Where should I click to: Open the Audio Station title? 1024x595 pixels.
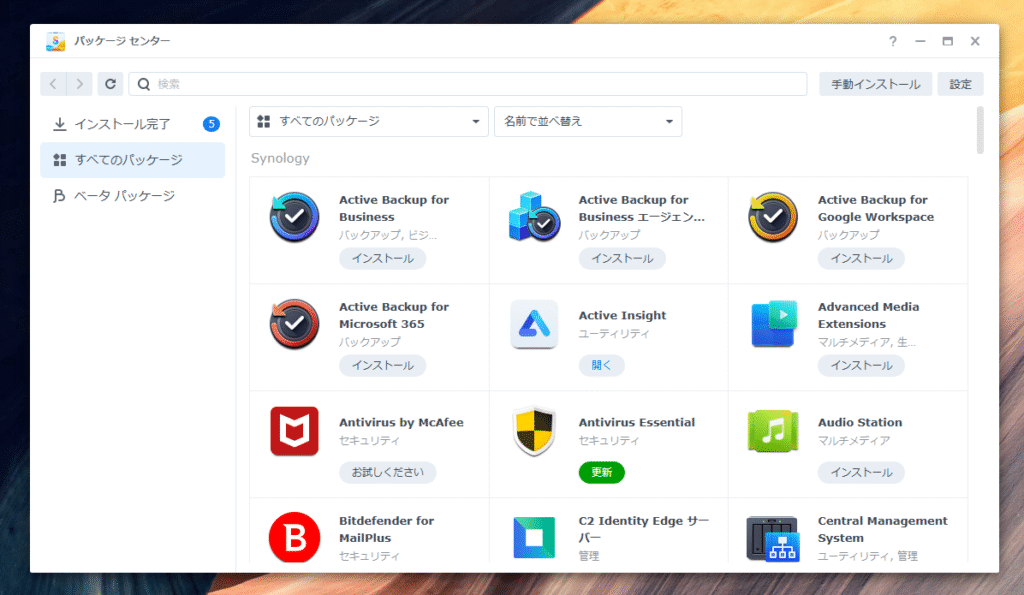(x=860, y=423)
